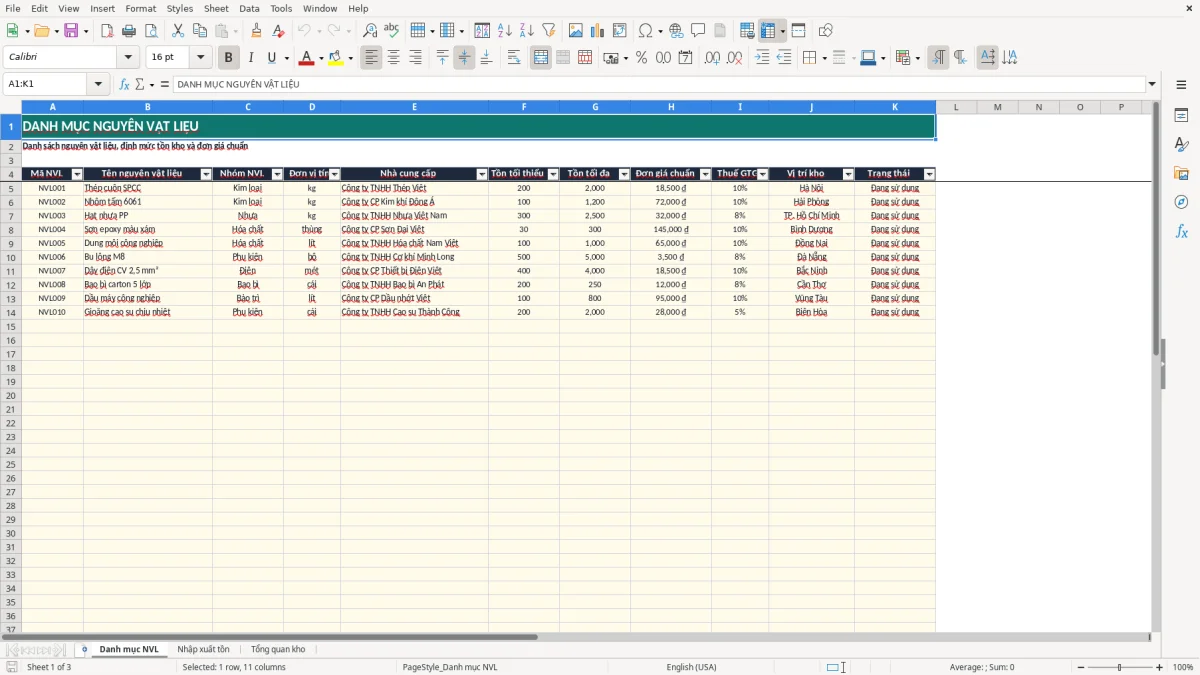
Task: Toggle Print Preview icon
Action: [150, 31]
